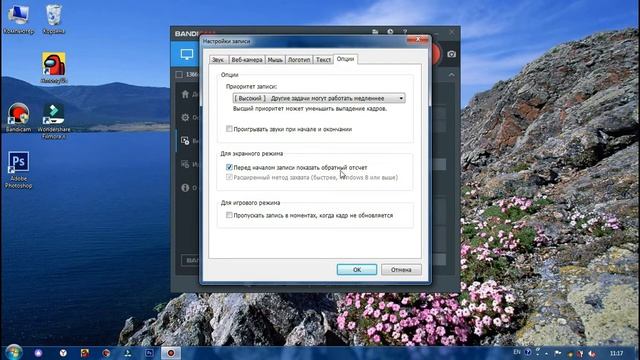This screenshot has height=360, width=640.
Task: Select the Bandicam desktop shortcut
Action: pos(18,118)
